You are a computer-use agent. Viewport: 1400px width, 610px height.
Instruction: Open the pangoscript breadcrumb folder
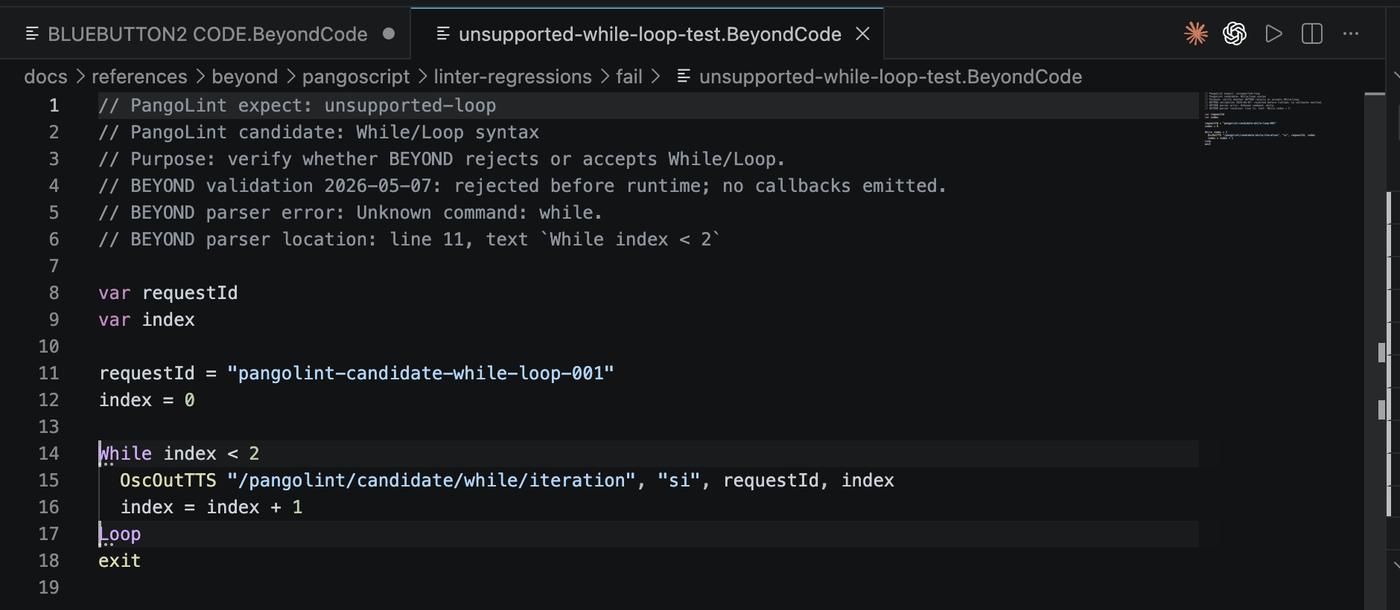pyautogui.click(x=356, y=77)
